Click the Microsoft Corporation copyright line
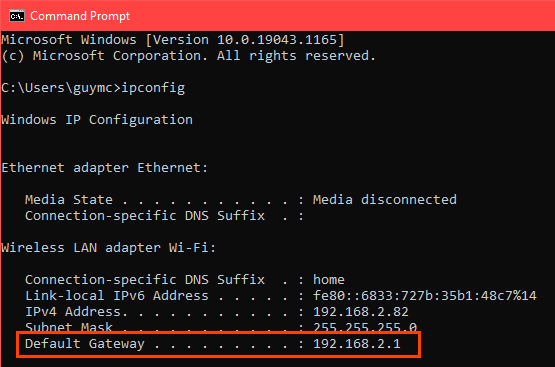Image resolution: width=555 pixels, height=367 pixels. [189, 56]
